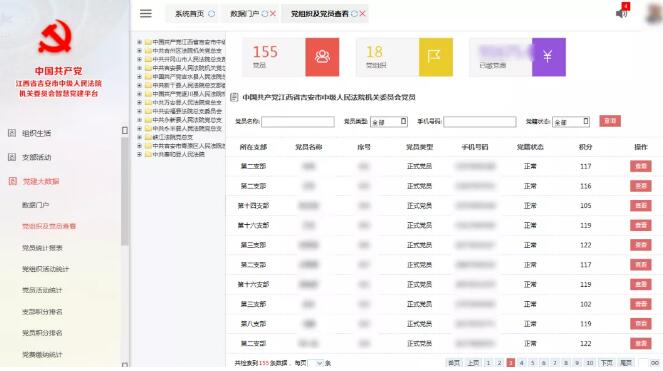Image resolution: width=663 pixels, height=371 pixels.
Task: Click folder icon of 峡江法院党总支
Action: pyautogui.click(x=148, y=137)
